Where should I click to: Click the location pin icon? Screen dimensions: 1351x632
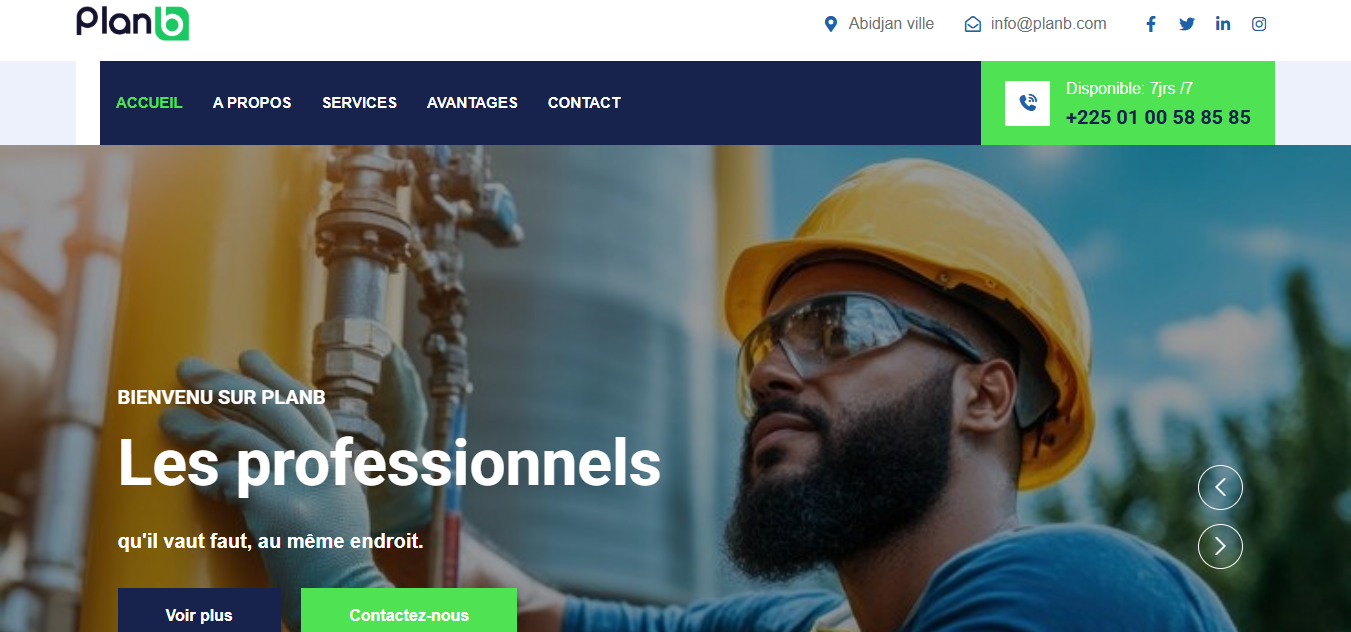[830, 24]
